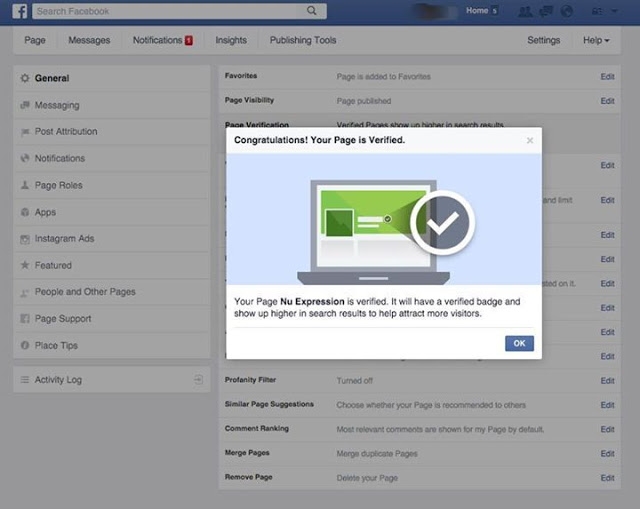Click the Apps cube icon

pos(25,212)
